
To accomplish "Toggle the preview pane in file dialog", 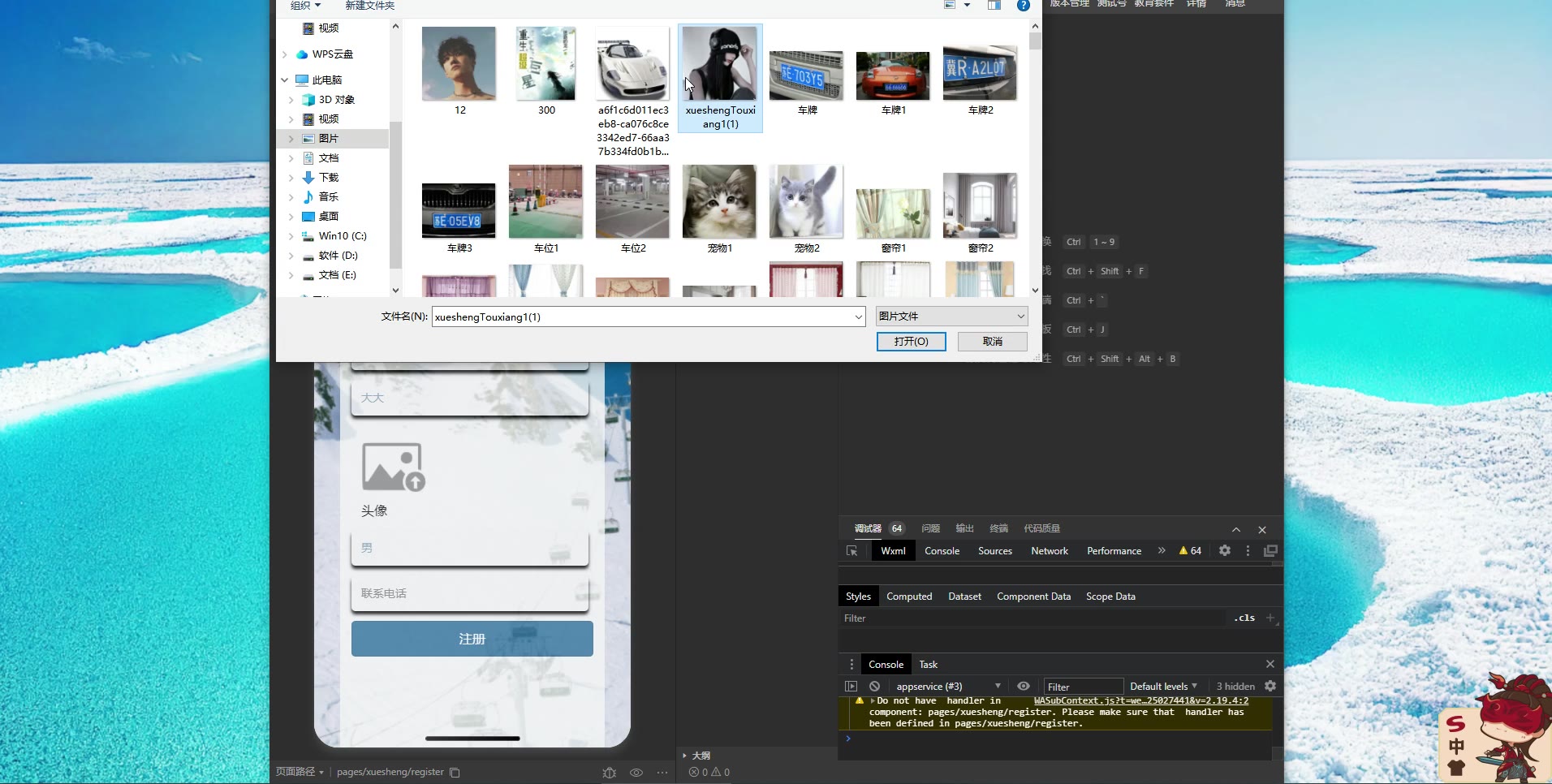I will point(994,6).
